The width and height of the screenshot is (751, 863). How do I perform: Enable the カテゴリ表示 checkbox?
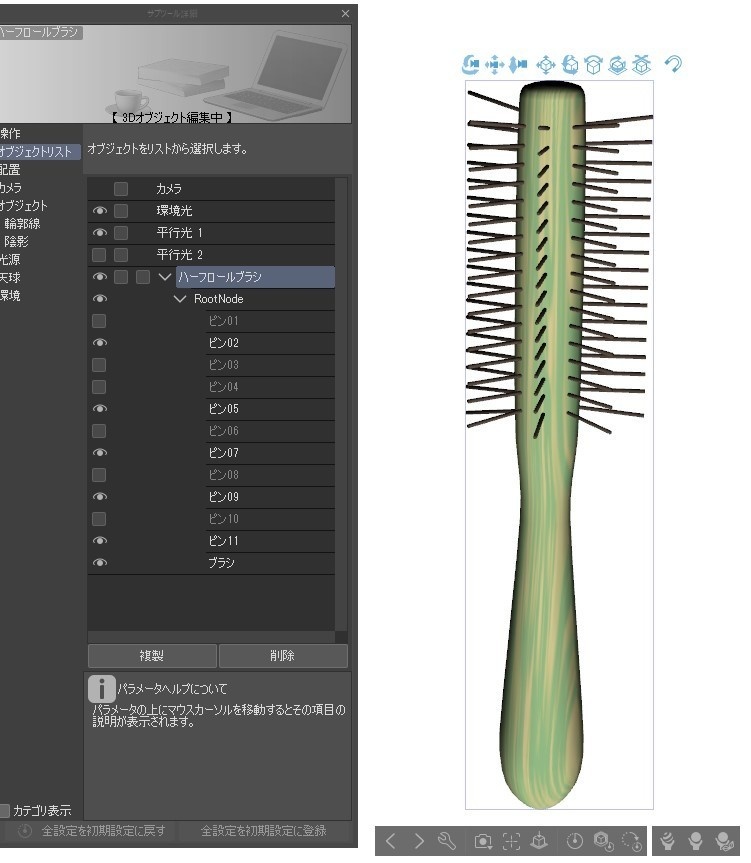[x=4, y=810]
